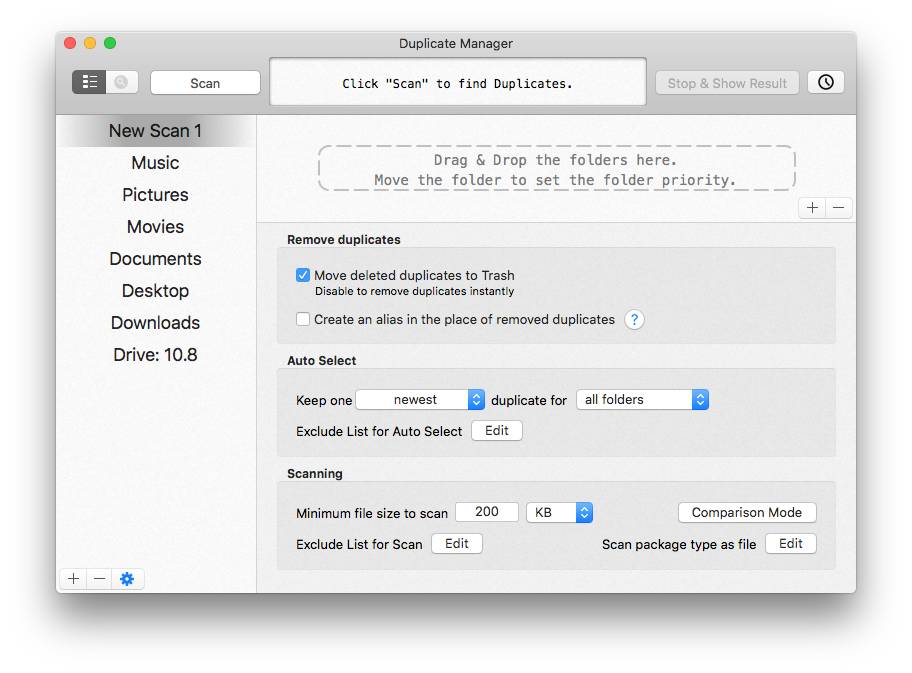This screenshot has height=673, width=912.
Task: Open Comparison Mode options
Action: point(746,511)
